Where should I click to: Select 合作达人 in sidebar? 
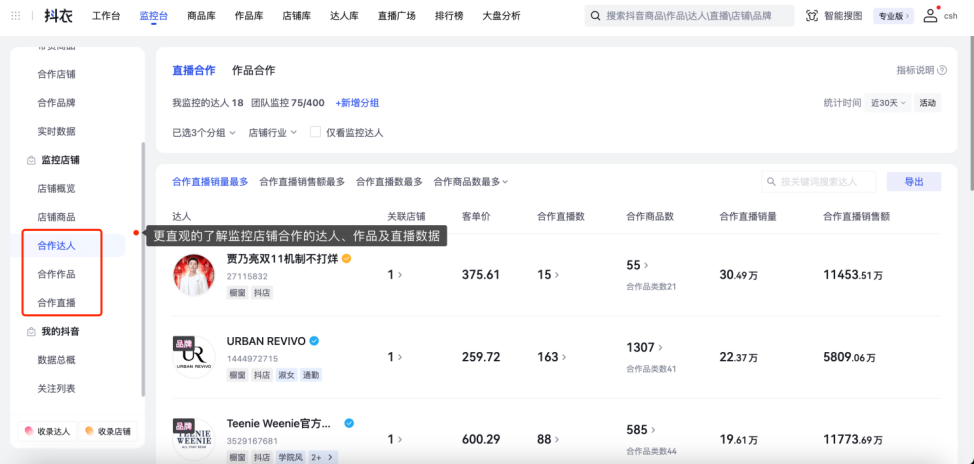[57, 245]
